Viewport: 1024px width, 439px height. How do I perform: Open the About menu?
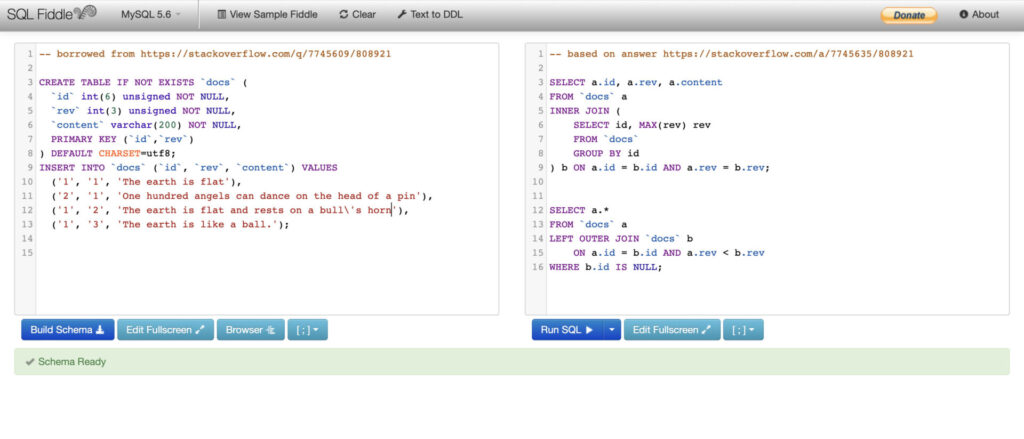pos(978,15)
